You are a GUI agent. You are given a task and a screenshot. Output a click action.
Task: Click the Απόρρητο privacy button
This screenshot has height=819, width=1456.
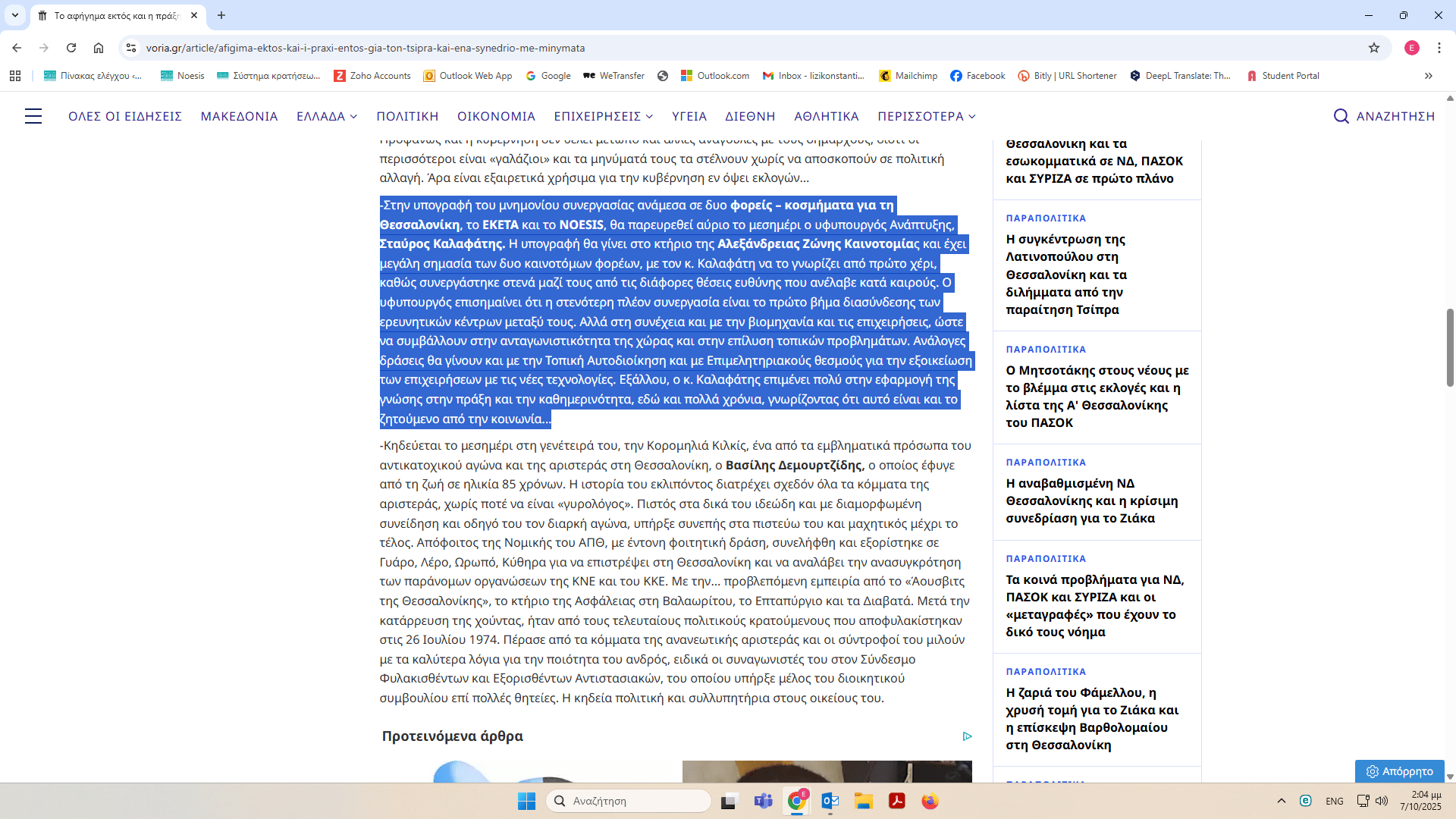(x=1399, y=771)
